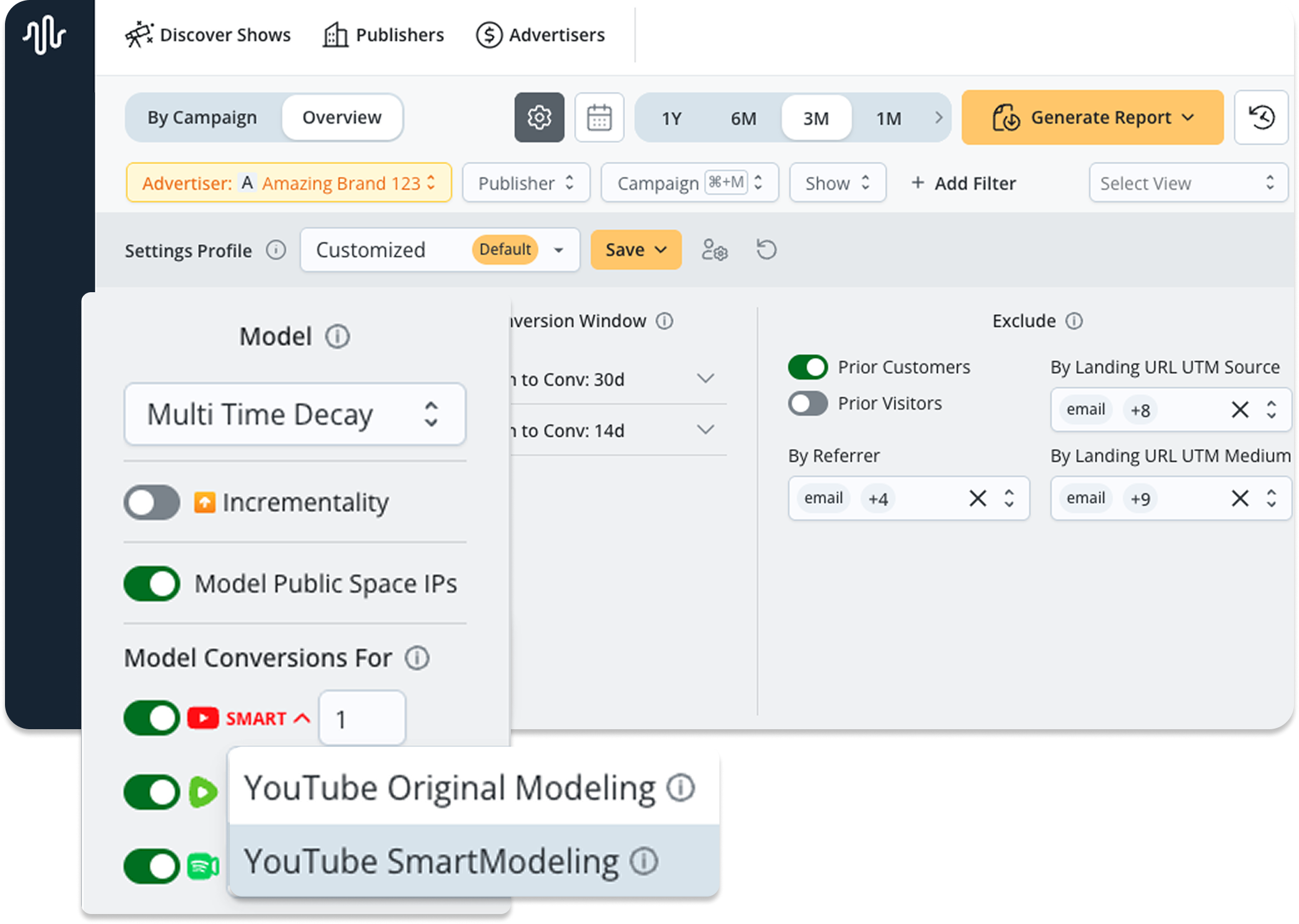This screenshot has width=1299, height=924.
Task: Disable Model Public Space IPs
Action: pos(152,584)
